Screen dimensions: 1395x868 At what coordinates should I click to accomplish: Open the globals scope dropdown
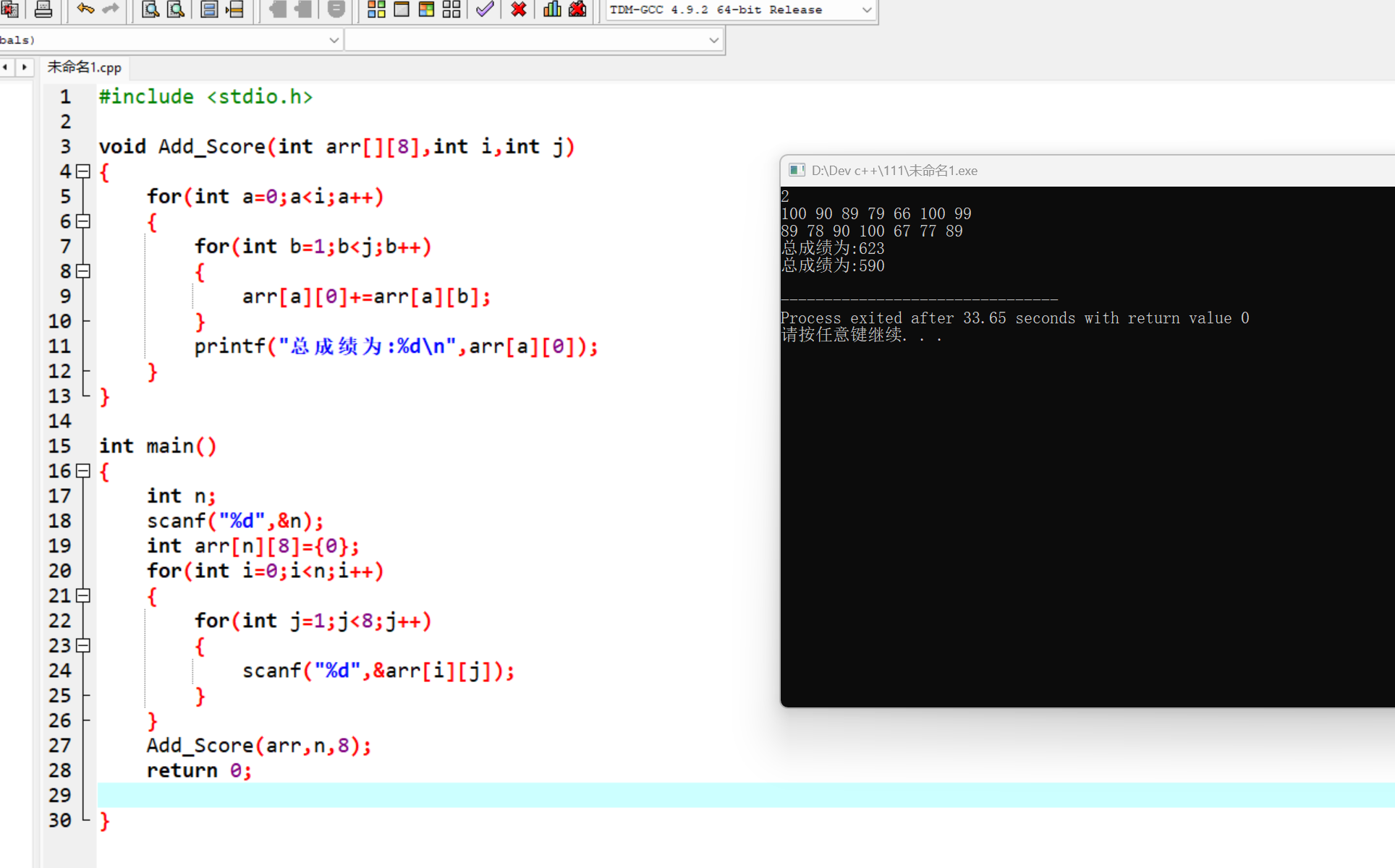334,40
